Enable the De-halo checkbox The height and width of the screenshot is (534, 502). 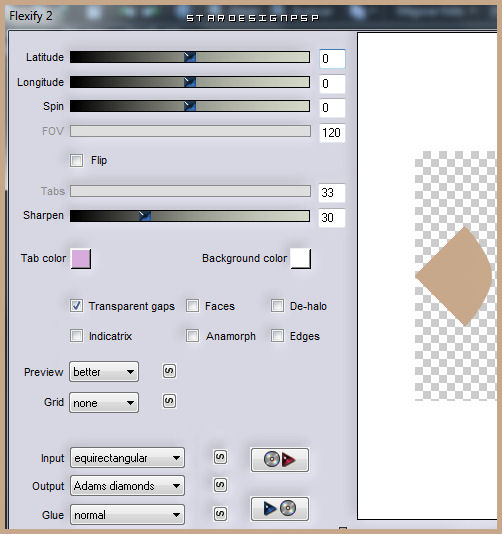point(277,305)
